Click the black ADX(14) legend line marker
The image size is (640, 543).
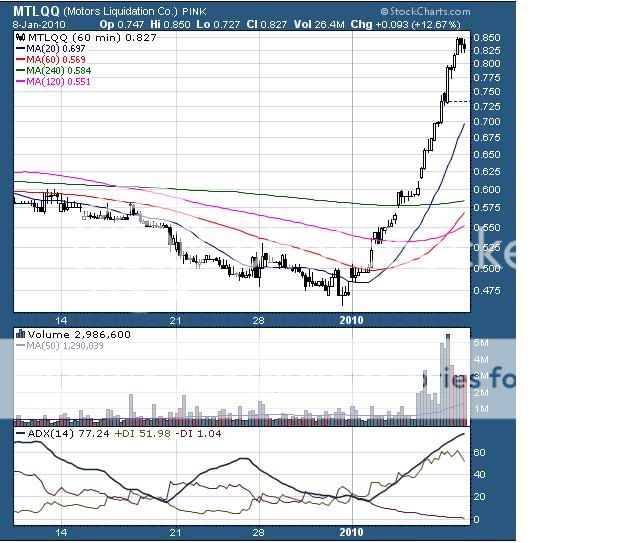click(22, 436)
